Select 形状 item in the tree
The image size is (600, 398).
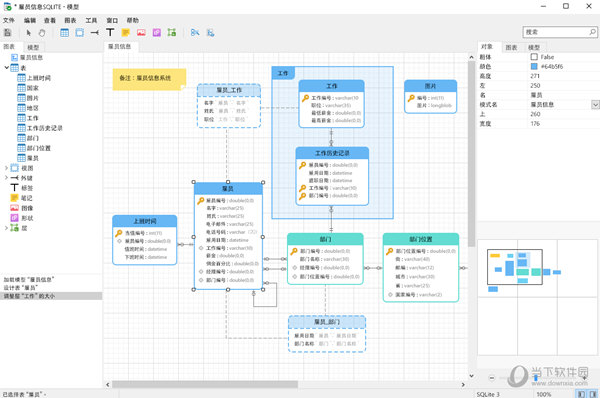click(27, 218)
